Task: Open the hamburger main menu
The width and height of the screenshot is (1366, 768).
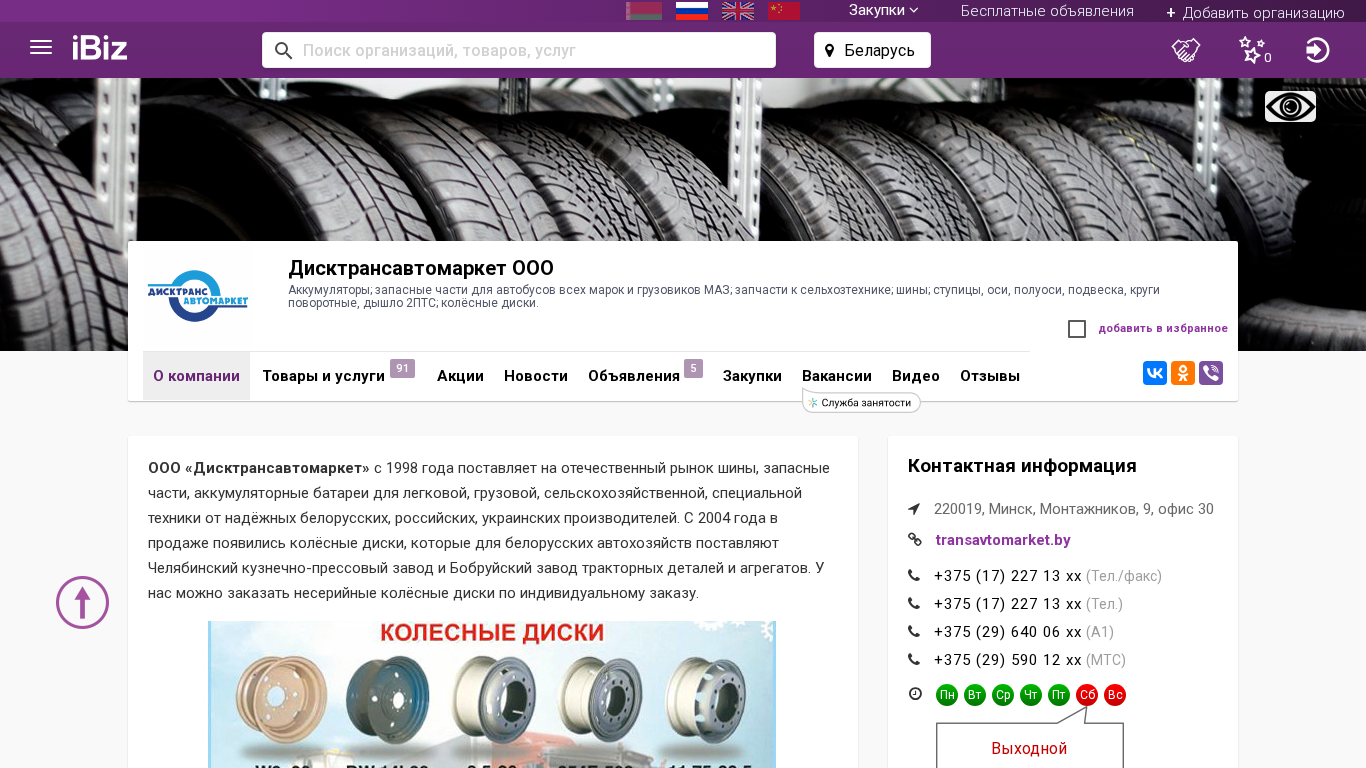Action: (x=41, y=47)
